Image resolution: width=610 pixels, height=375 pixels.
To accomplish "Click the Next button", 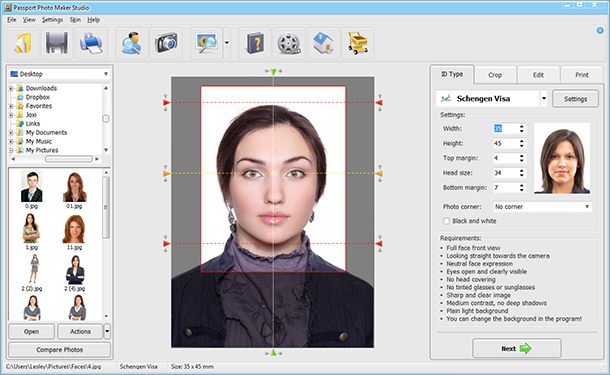I will tap(517, 349).
